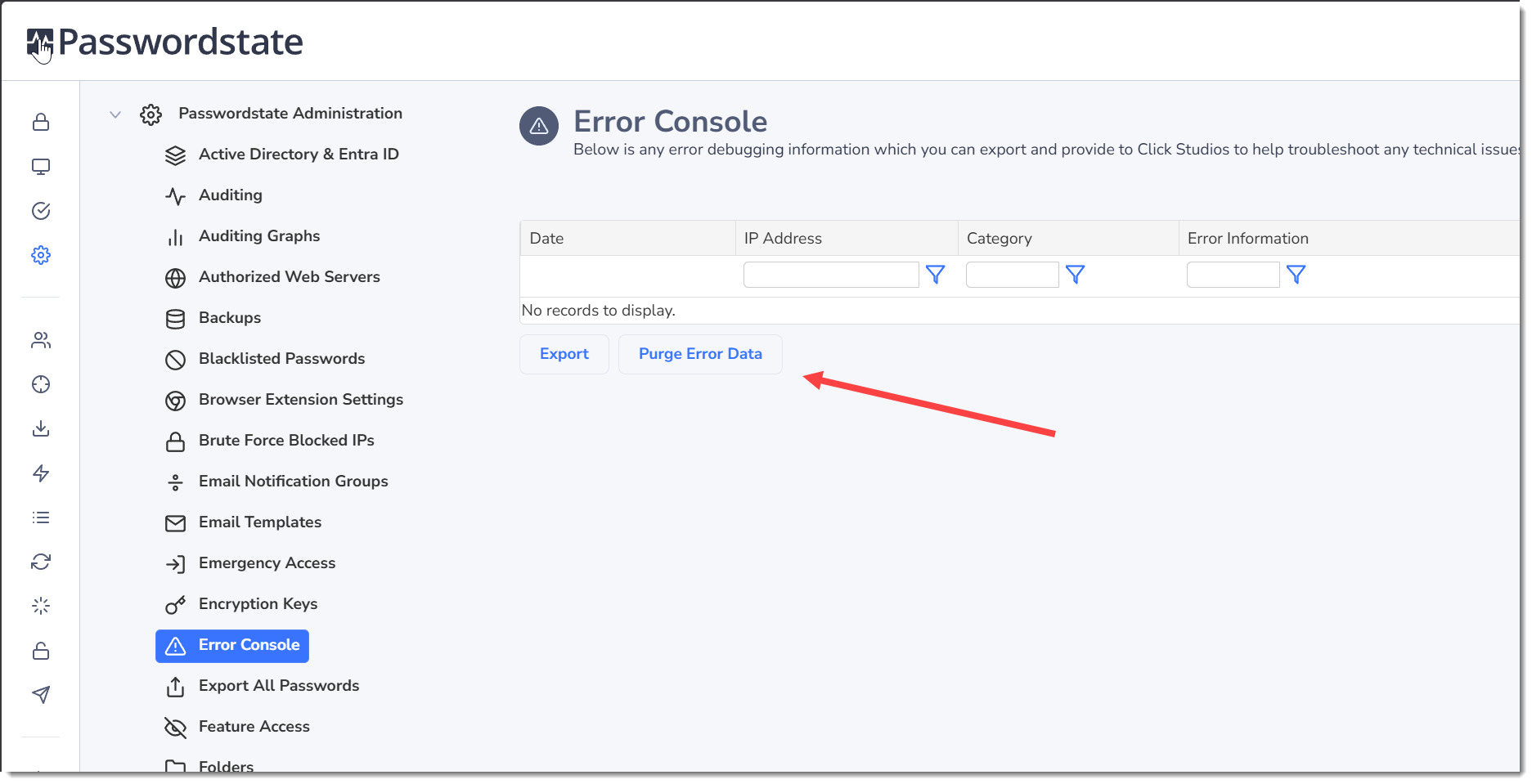Click the open padlock icon in the left rail
The height and width of the screenshot is (784, 1532).
pos(41,651)
